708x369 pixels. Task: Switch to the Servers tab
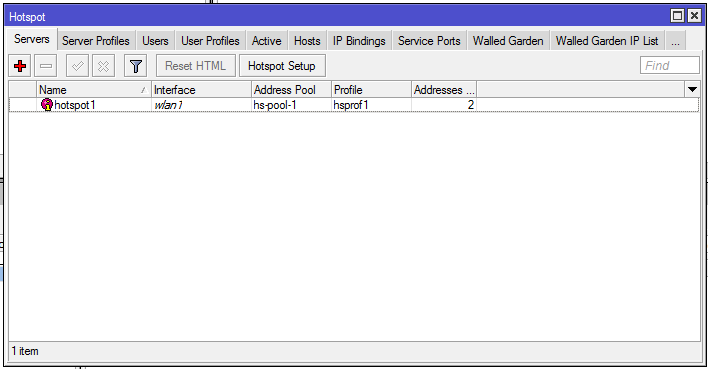tap(32, 39)
